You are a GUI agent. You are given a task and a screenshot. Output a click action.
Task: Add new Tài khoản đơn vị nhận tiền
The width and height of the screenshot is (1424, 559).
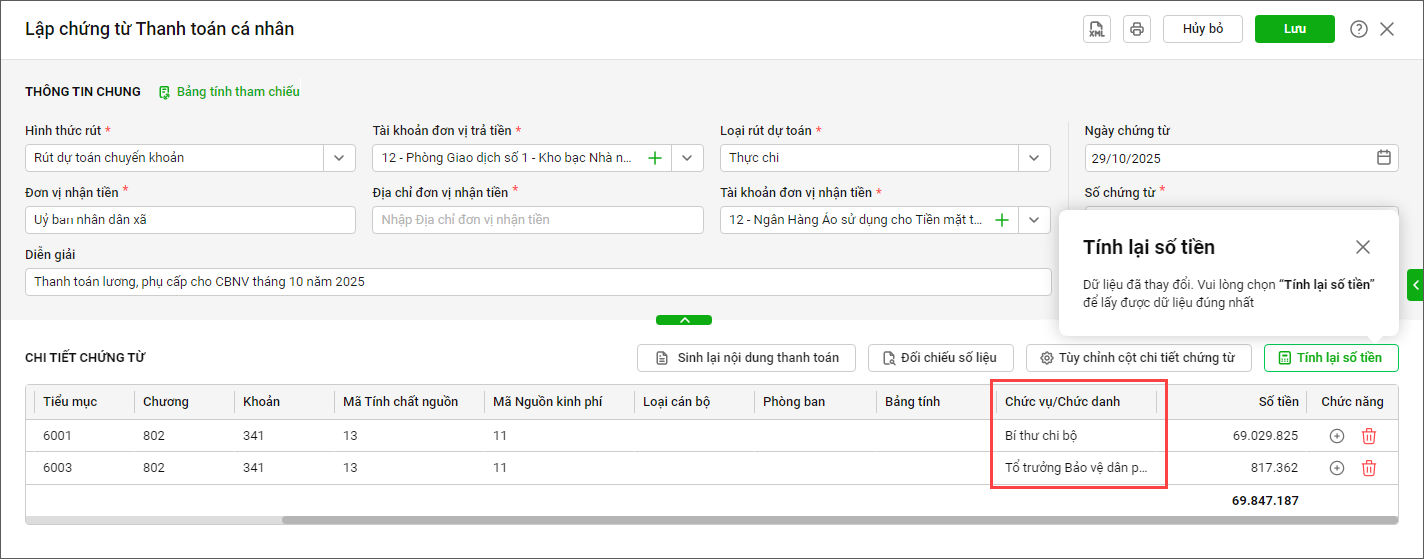coord(1002,220)
